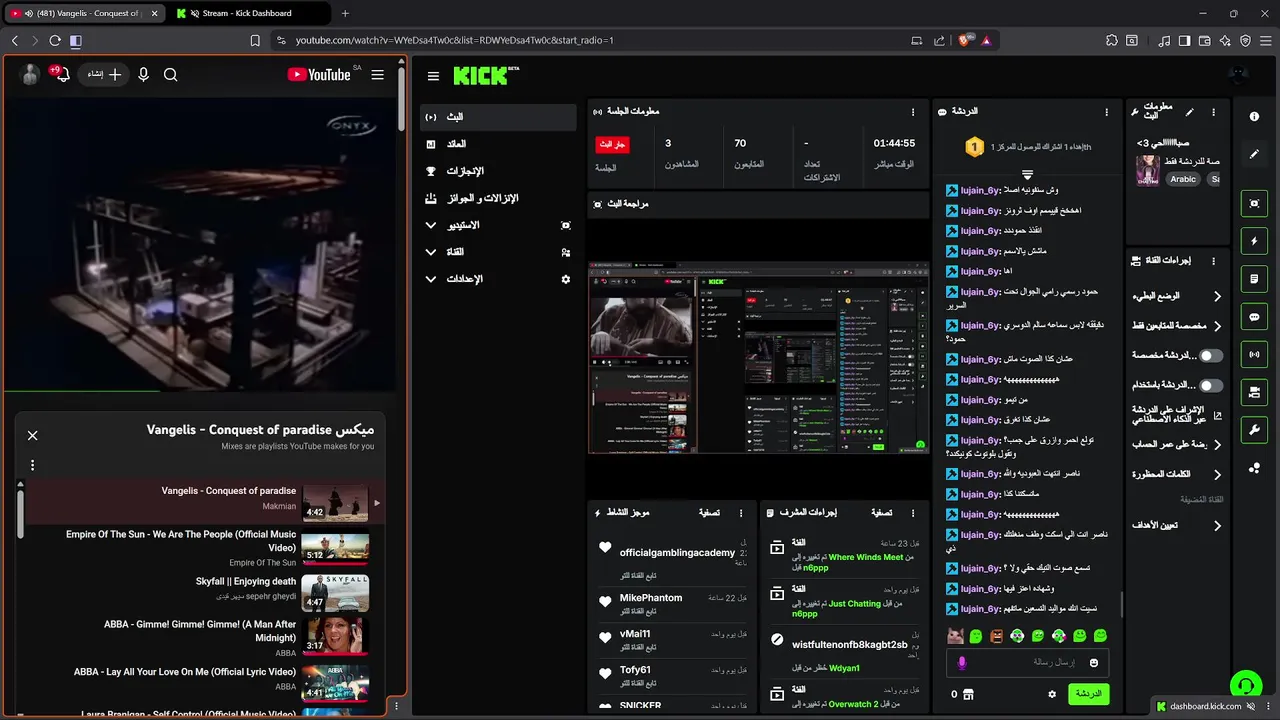The image size is (1280, 720).
Task: Select Revenue (العائد) sidebar item
Action: point(498,144)
